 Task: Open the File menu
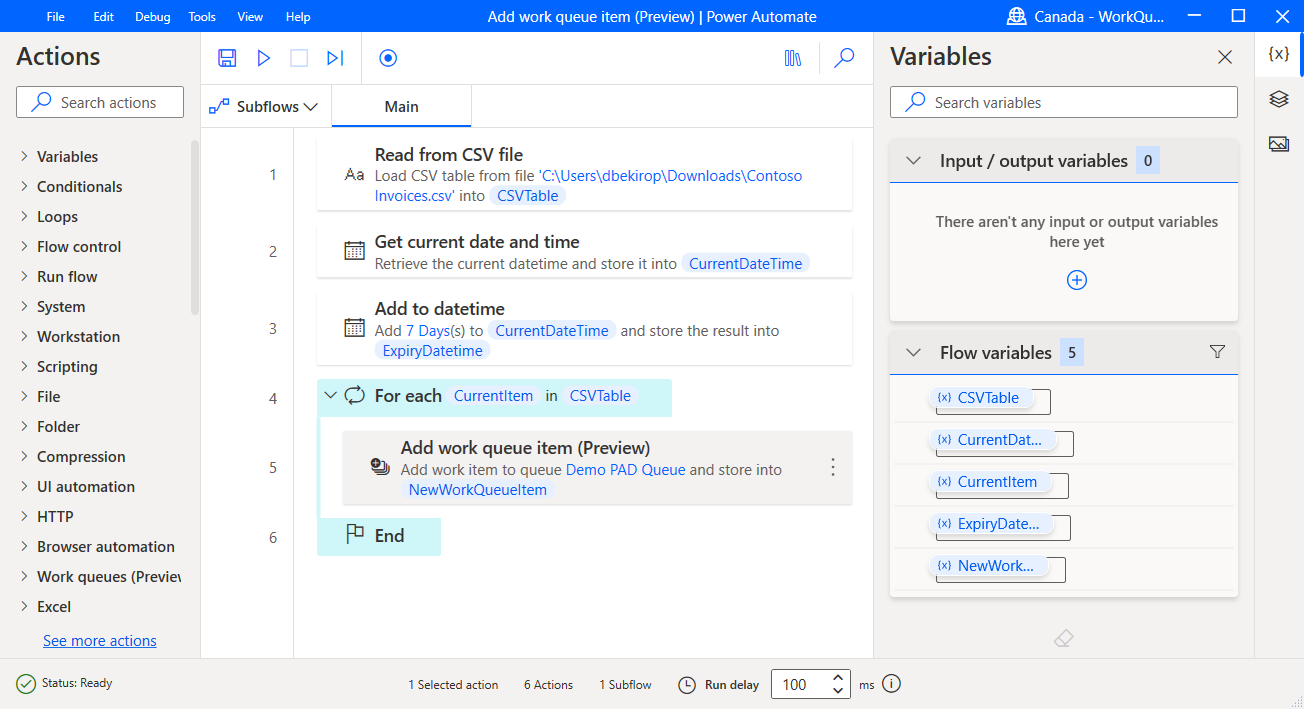[56, 17]
